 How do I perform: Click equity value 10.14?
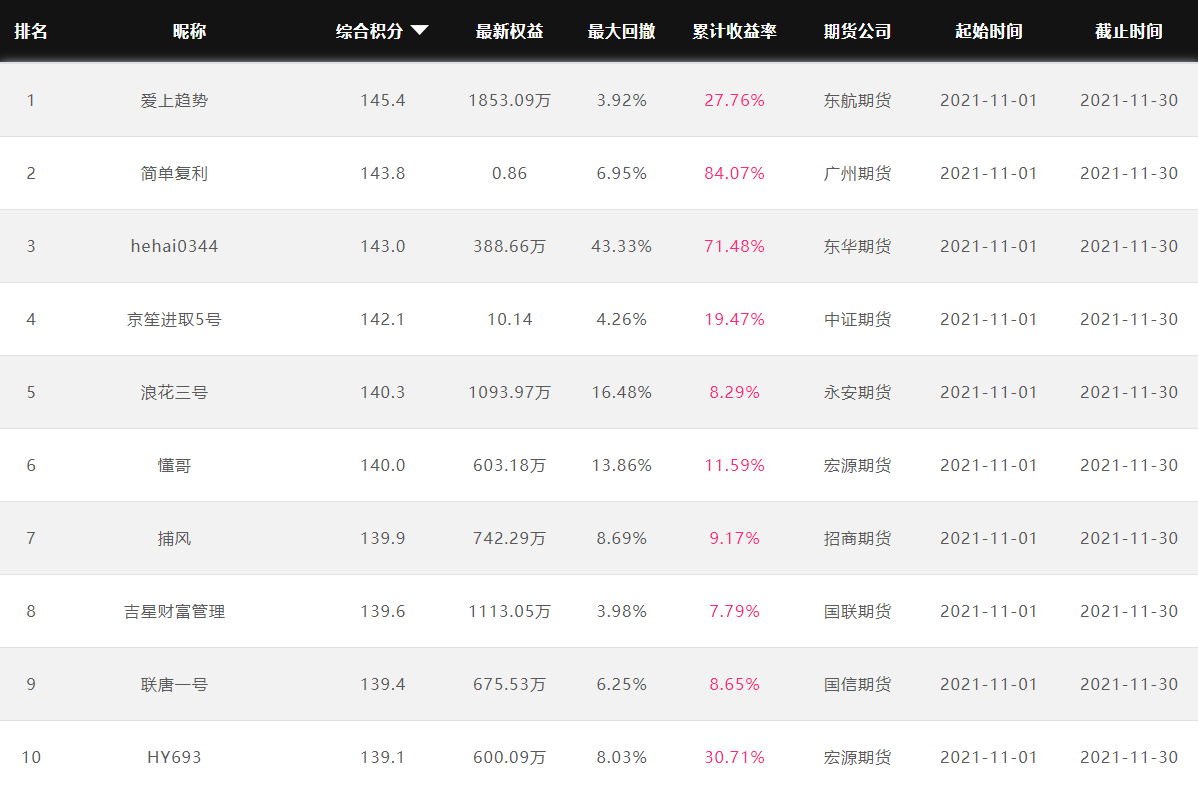click(x=510, y=319)
